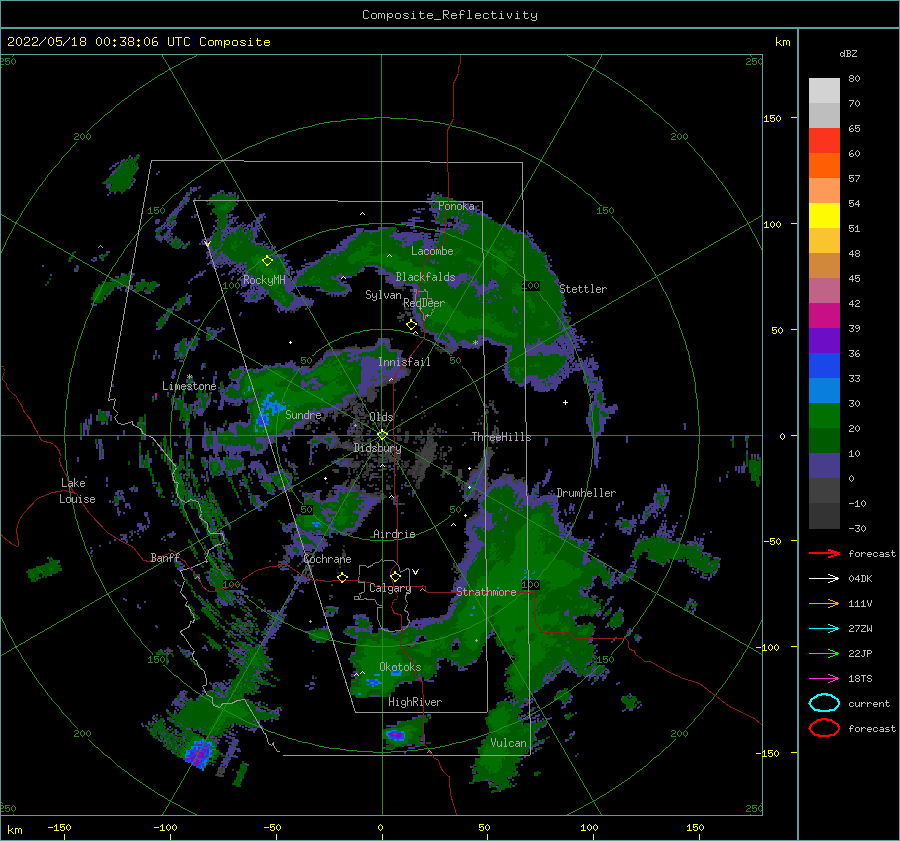
Task: Click the slate-purple 10 dBZ swatch
Action: pyautogui.click(x=824, y=465)
